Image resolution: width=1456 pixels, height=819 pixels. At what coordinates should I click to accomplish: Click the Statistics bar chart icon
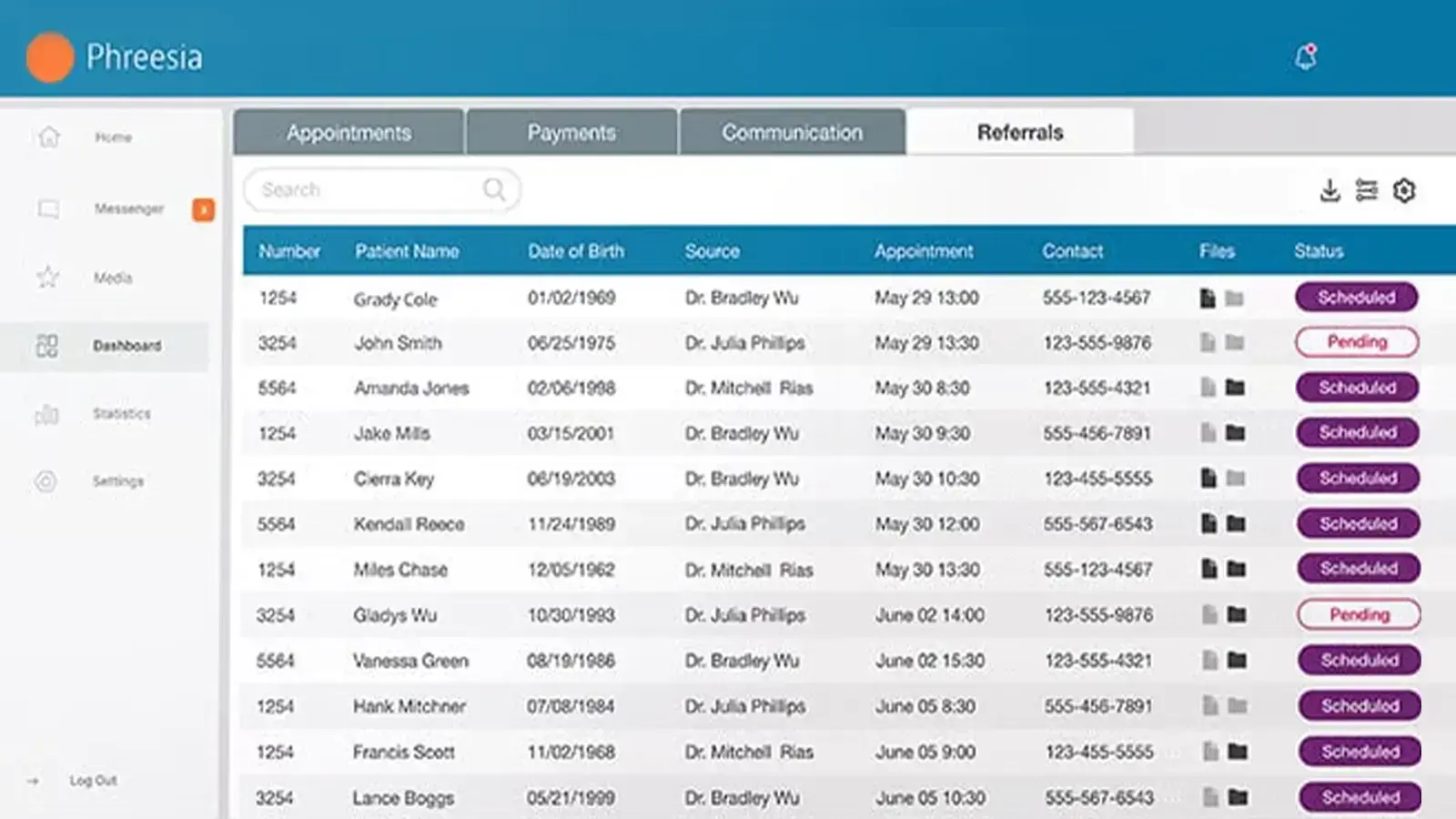point(46,414)
